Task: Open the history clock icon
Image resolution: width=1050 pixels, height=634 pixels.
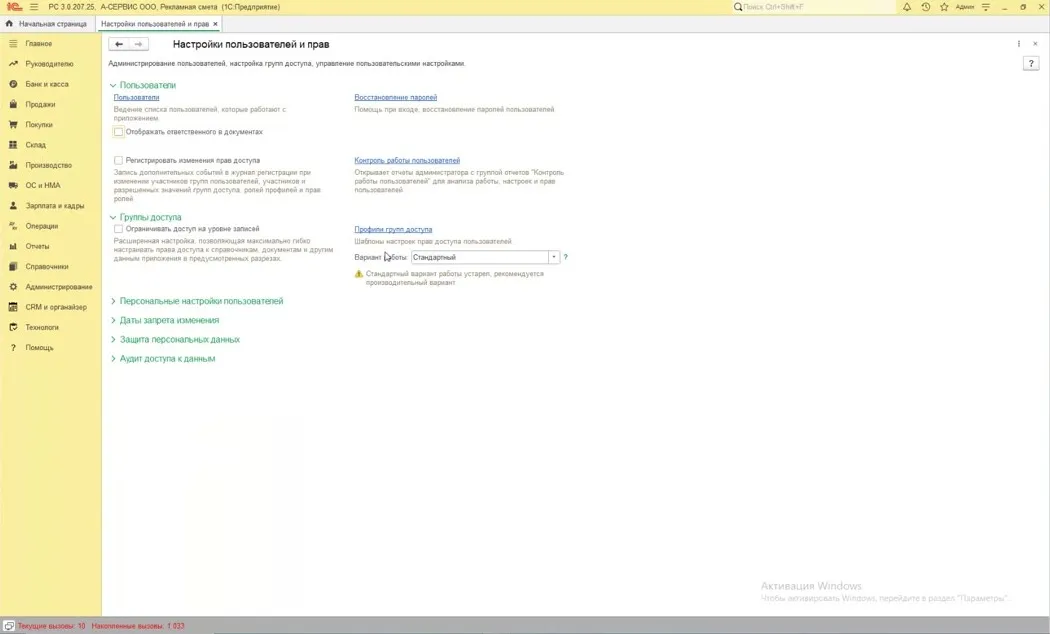Action: pyautogui.click(x=925, y=7)
